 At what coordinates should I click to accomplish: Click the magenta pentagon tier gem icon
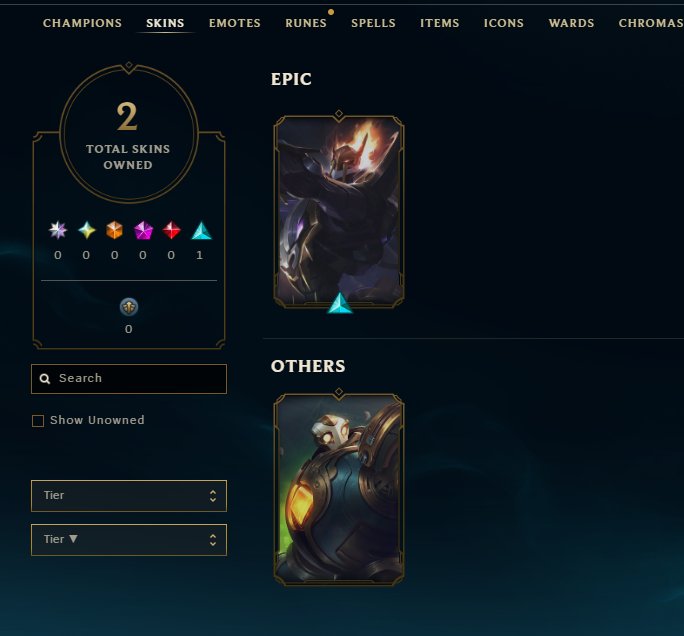143,230
